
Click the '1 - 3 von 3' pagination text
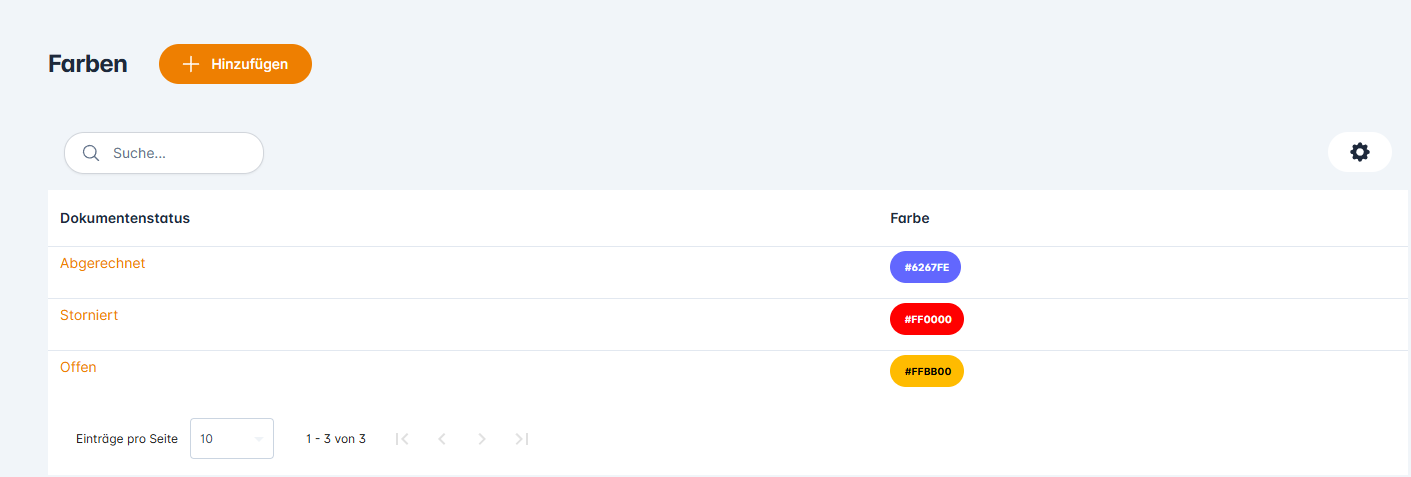click(x=335, y=439)
